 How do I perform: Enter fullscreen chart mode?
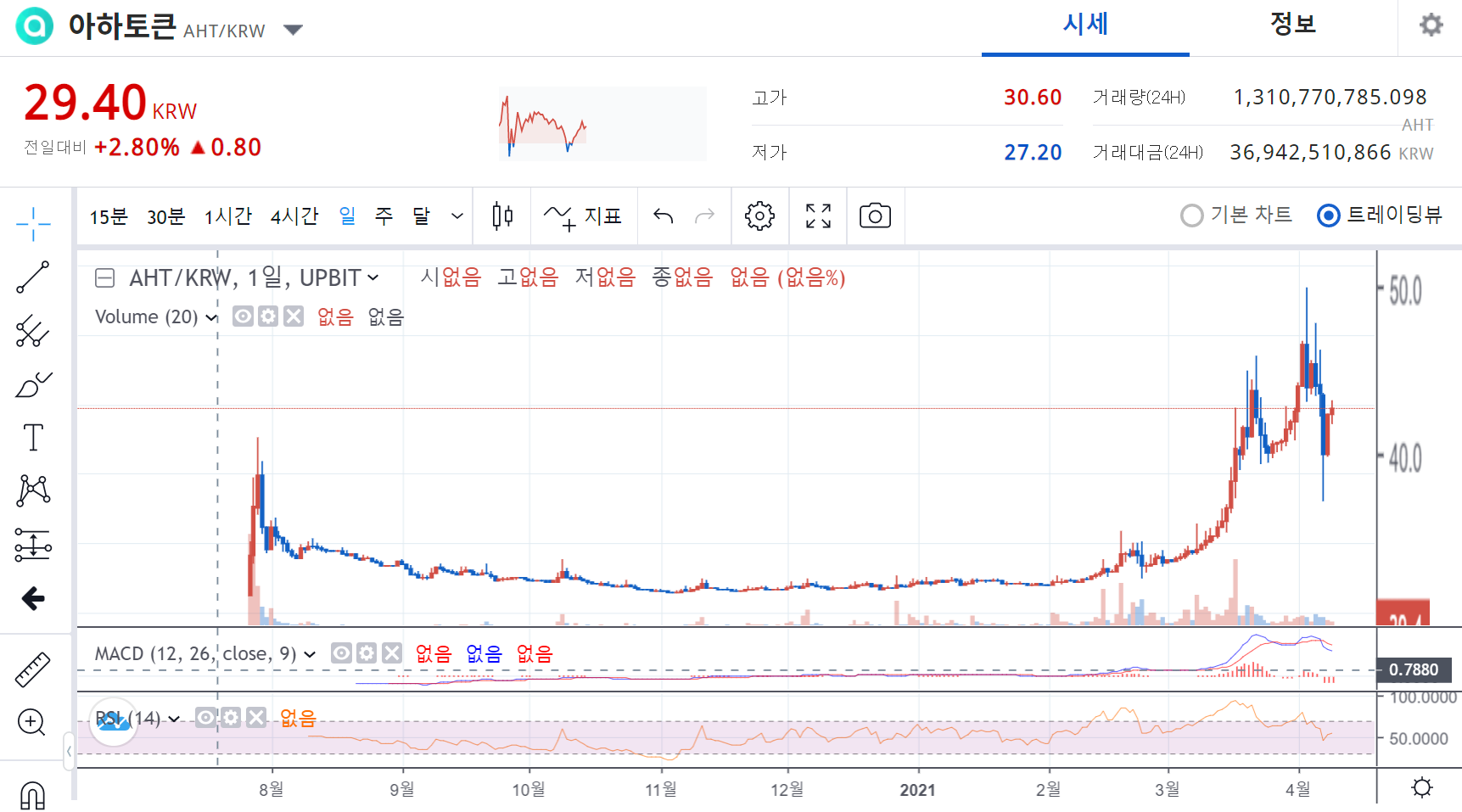818,216
